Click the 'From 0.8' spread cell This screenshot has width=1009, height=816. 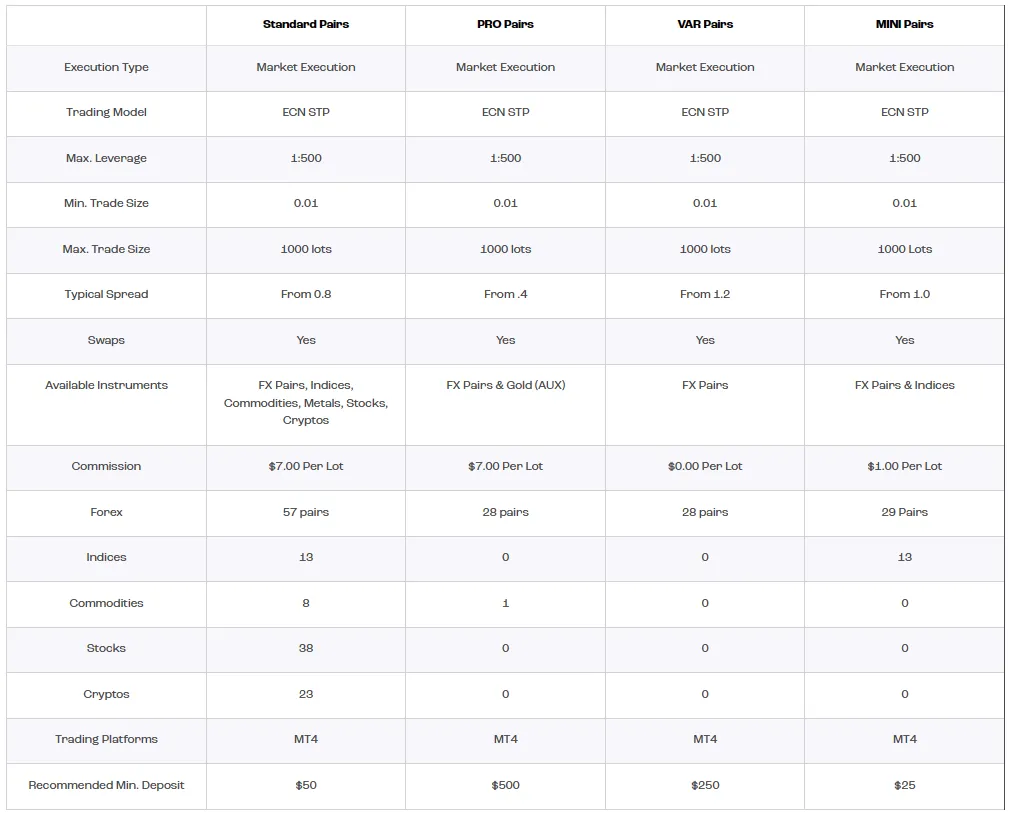point(306,294)
